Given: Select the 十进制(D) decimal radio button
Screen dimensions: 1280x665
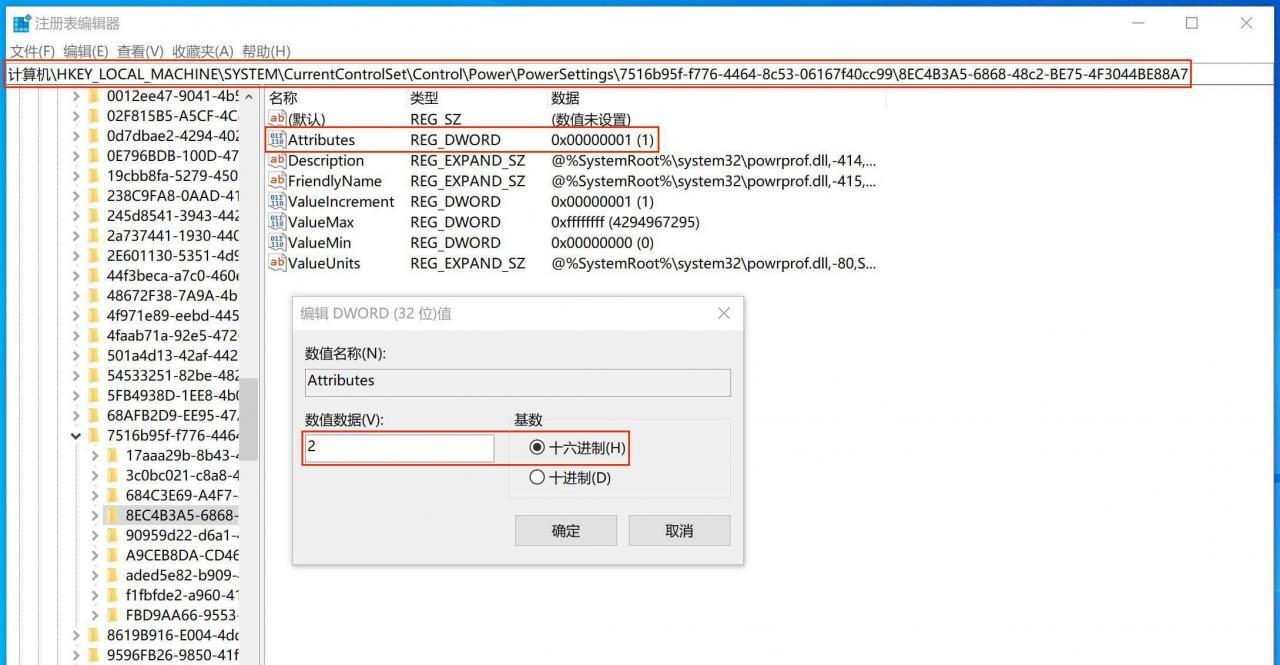Looking at the screenshot, I should [537, 478].
